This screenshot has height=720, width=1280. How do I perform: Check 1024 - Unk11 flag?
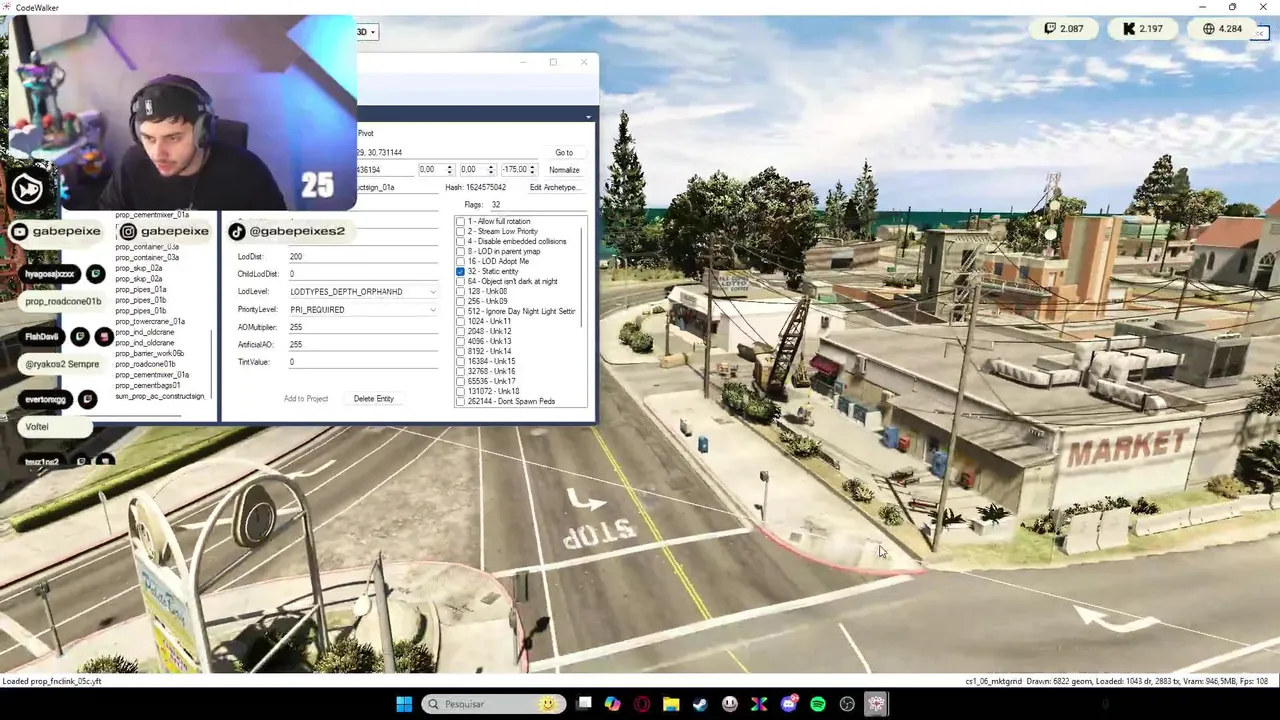point(461,321)
